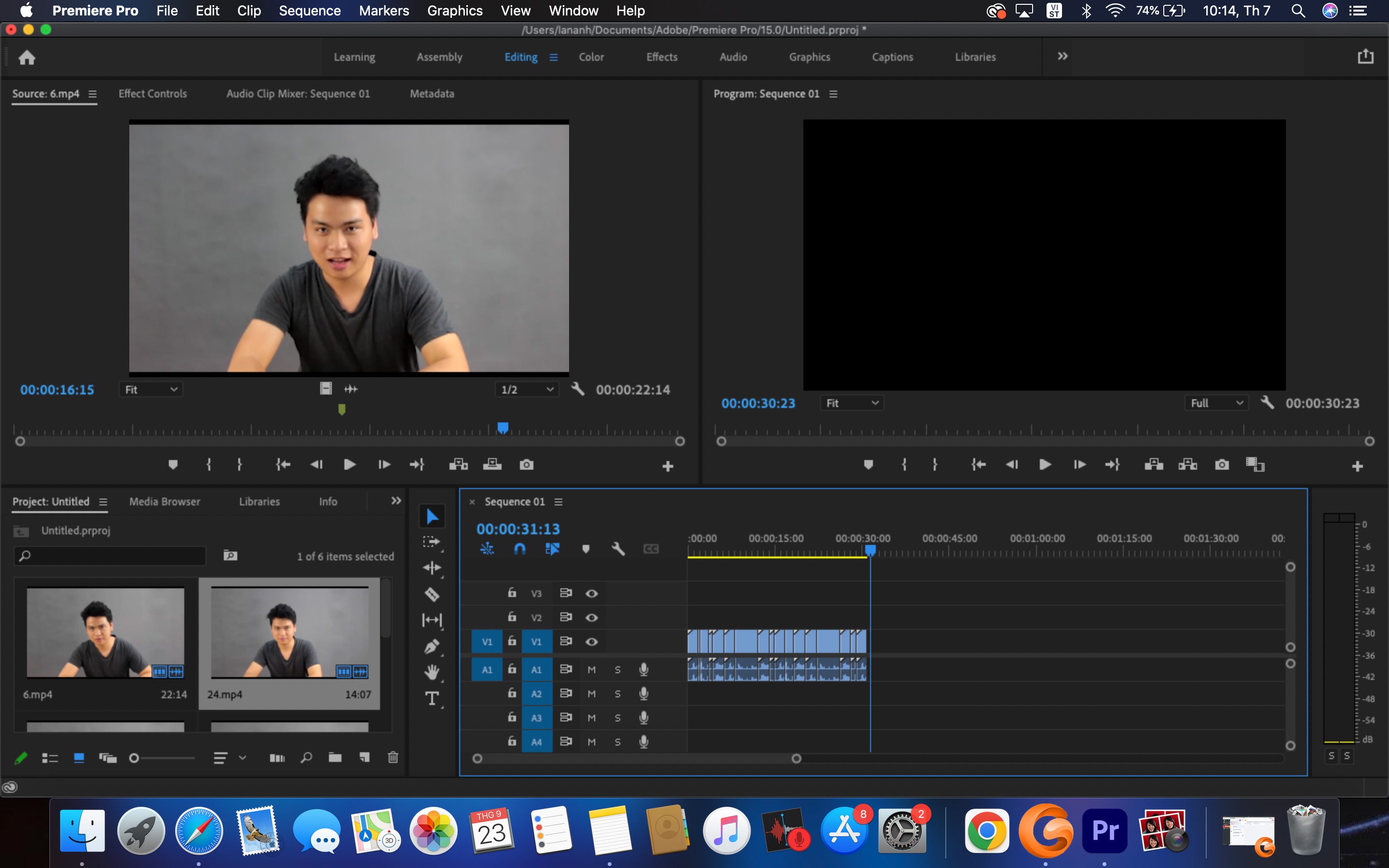Switch to Effect Controls tab
This screenshot has width=1389, height=868.
click(x=153, y=94)
